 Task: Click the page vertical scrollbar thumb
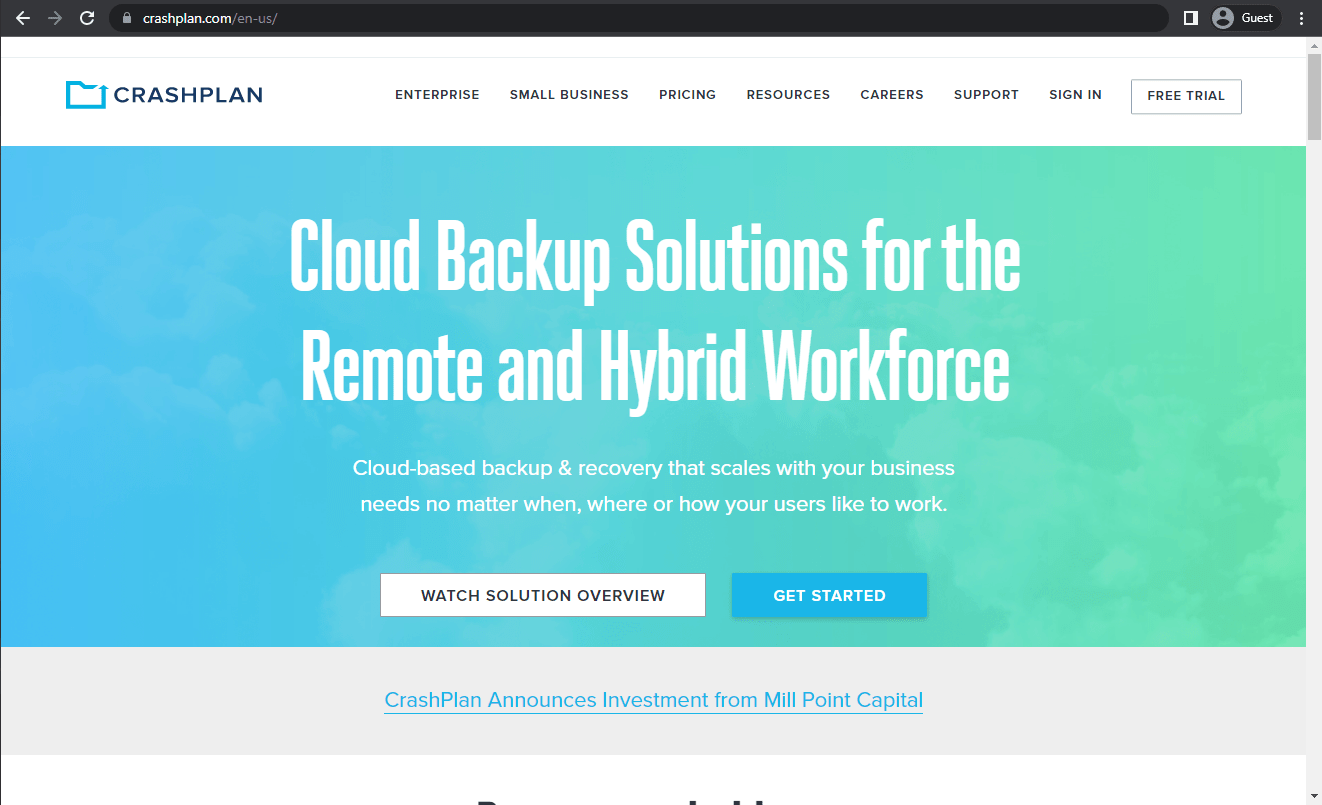1314,97
